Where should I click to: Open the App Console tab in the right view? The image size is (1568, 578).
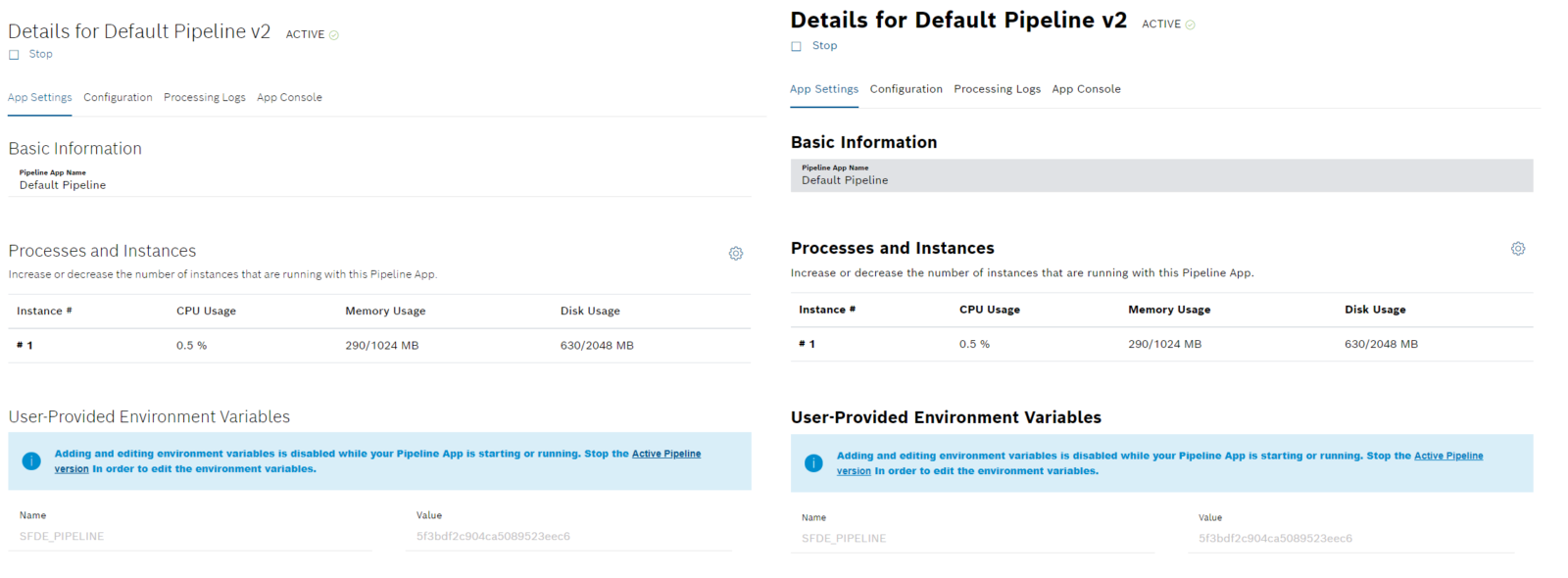[x=1086, y=89]
